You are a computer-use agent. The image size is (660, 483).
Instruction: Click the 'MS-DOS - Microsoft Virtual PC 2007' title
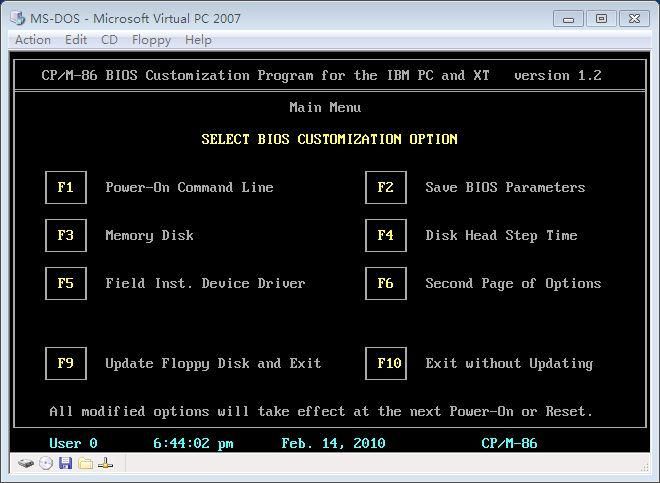(135, 19)
